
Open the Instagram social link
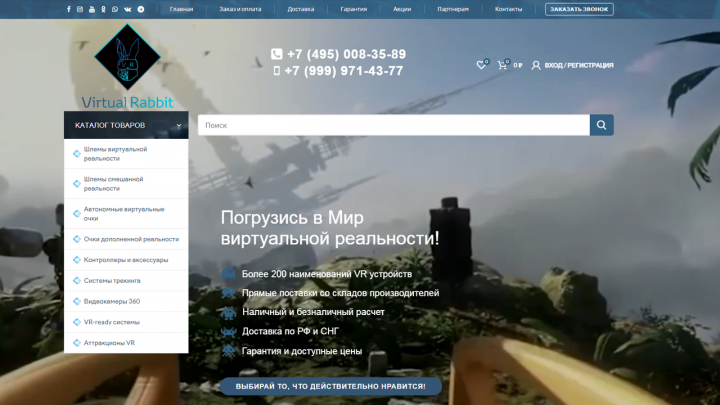coord(80,9)
